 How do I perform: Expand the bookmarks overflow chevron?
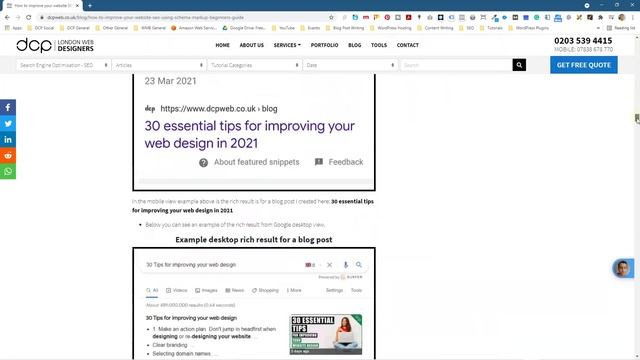598,28
